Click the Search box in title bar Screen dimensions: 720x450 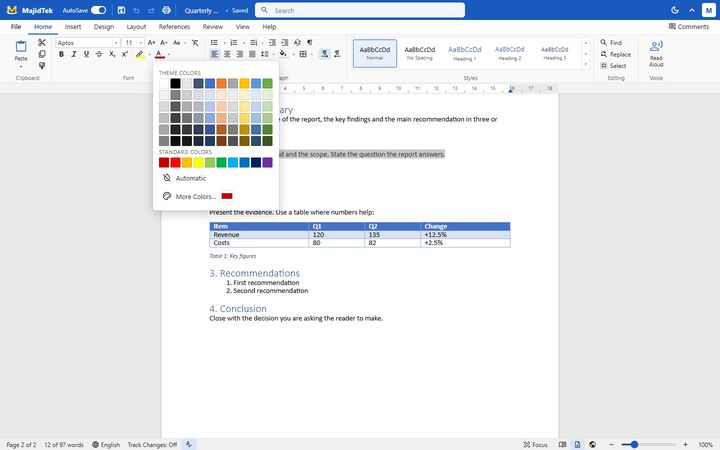coord(360,10)
